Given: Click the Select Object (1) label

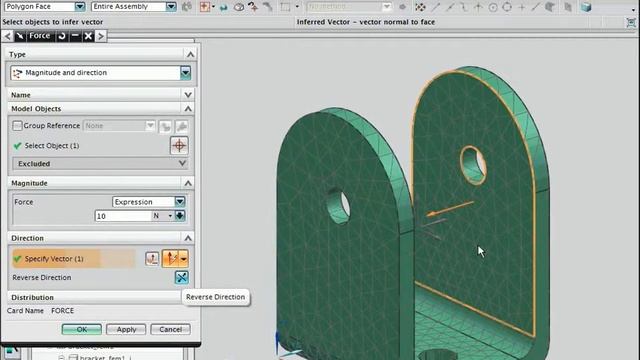Looking at the screenshot, I should [52, 146].
